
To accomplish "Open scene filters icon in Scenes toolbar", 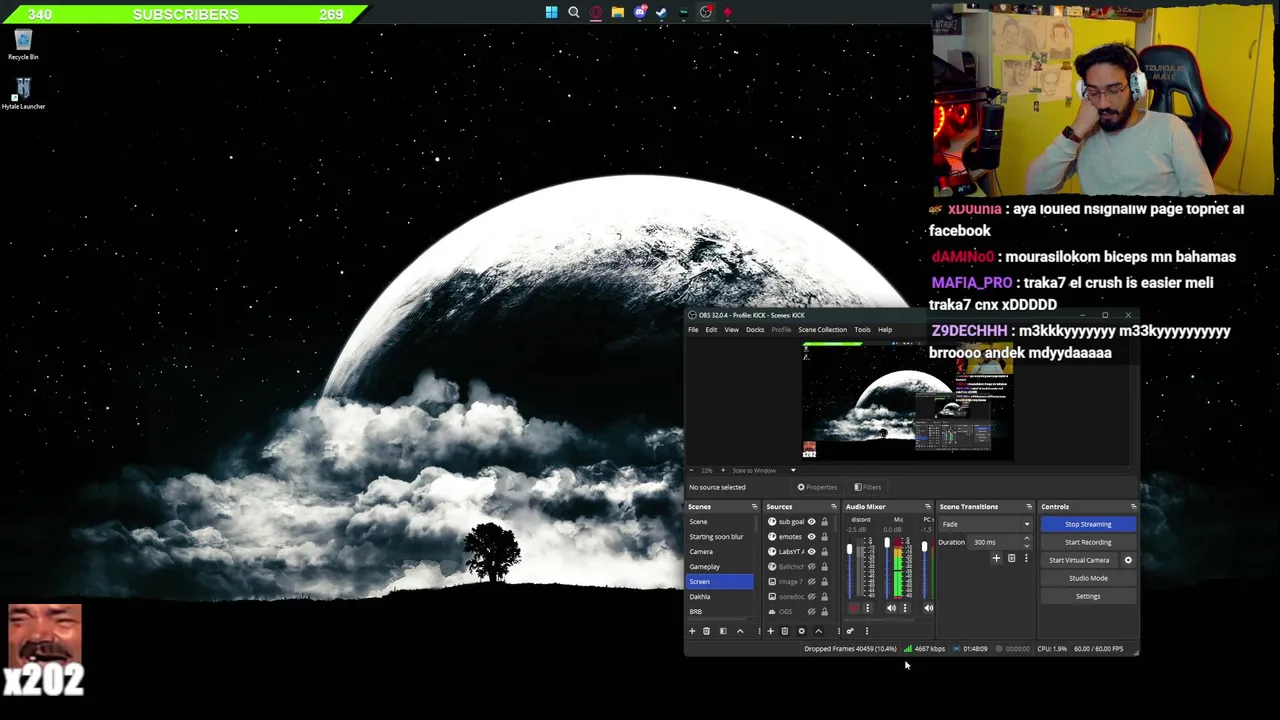I will [x=723, y=631].
